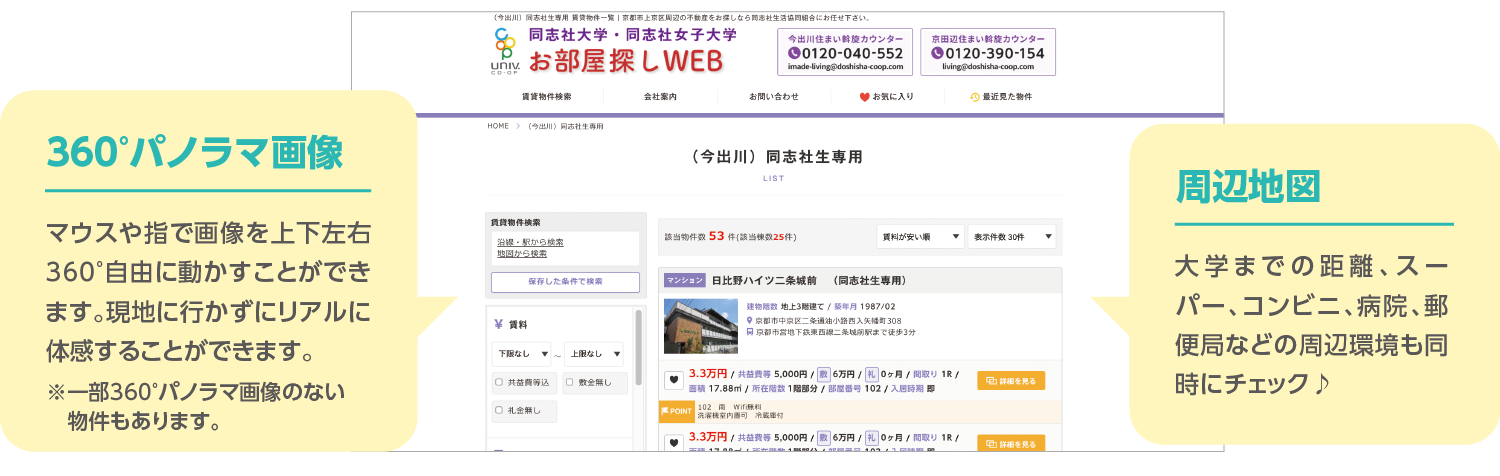Click 保存した条件で検索 button
Screen dimensions: 1500x476
[x=565, y=282]
